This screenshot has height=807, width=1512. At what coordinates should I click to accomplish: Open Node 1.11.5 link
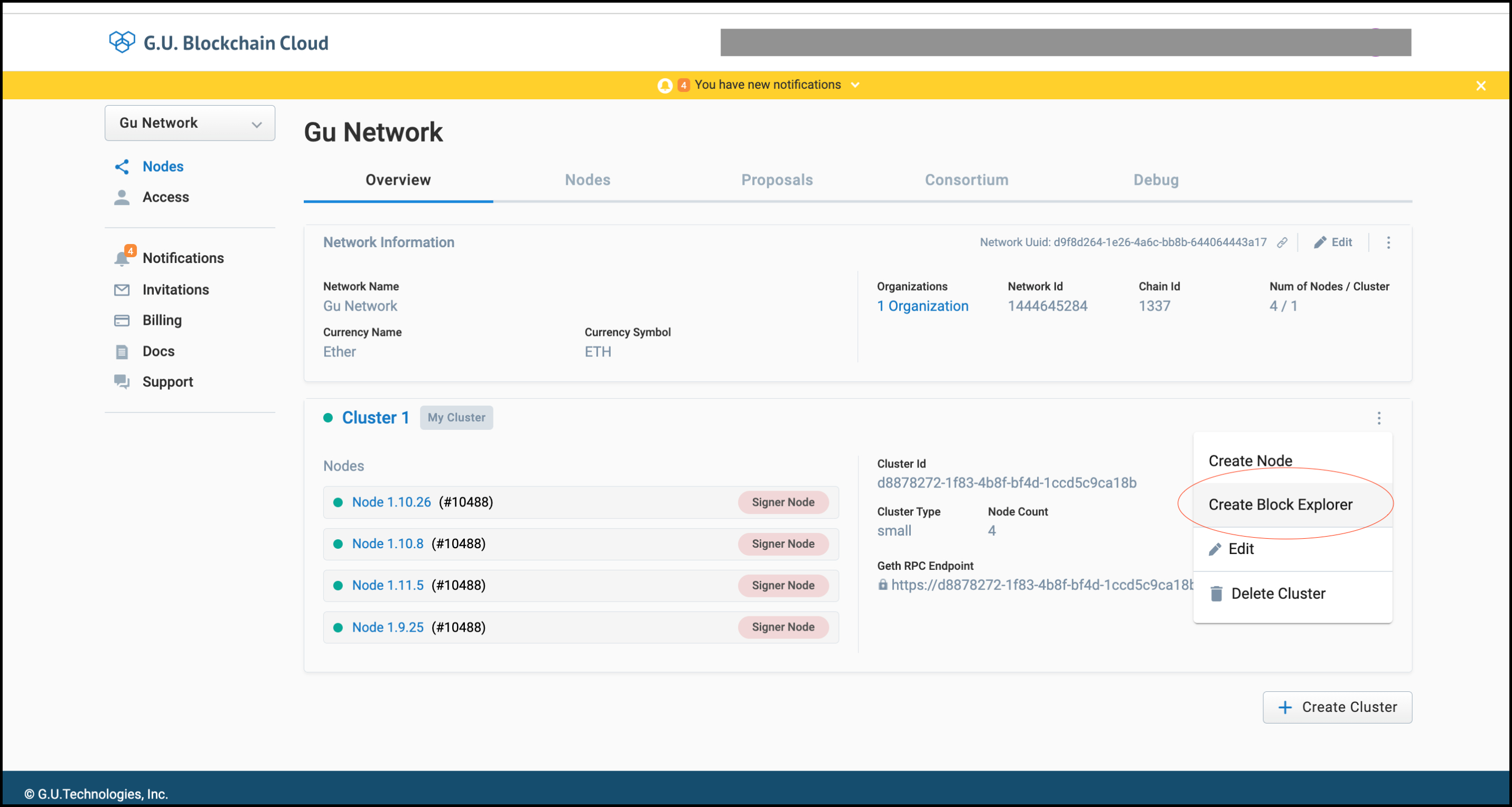click(x=387, y=586)
